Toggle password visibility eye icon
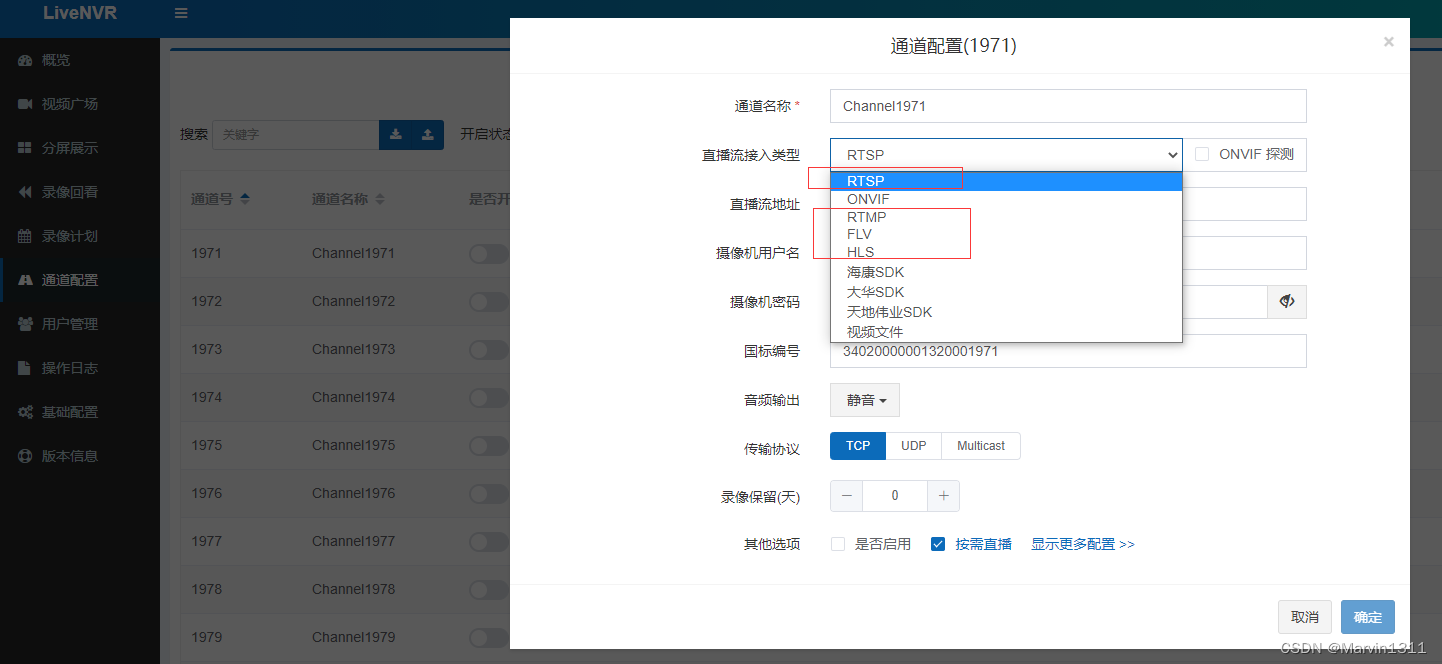 coord(1287,302)
